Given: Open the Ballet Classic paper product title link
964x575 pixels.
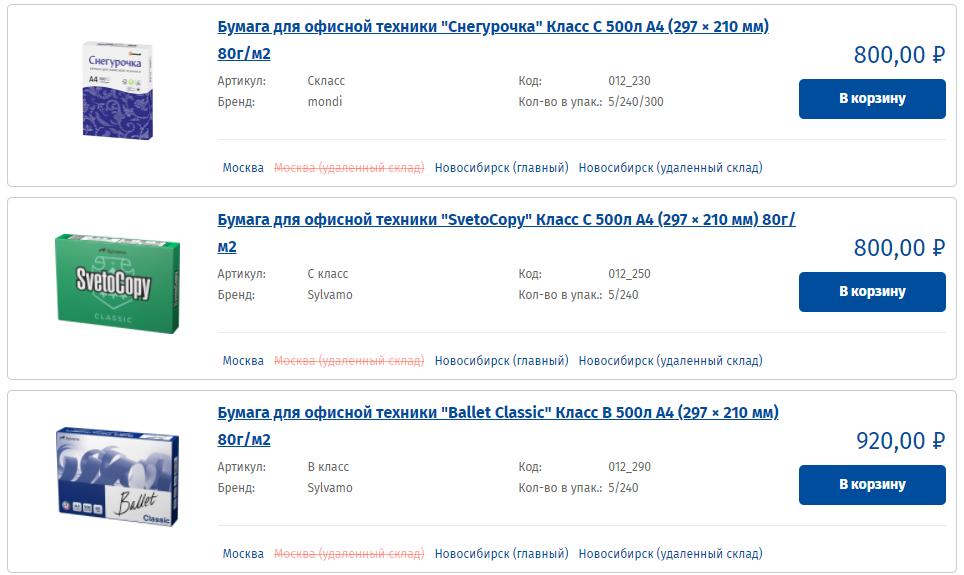Looking at the screenshot, I should click(x=498, y=426).
